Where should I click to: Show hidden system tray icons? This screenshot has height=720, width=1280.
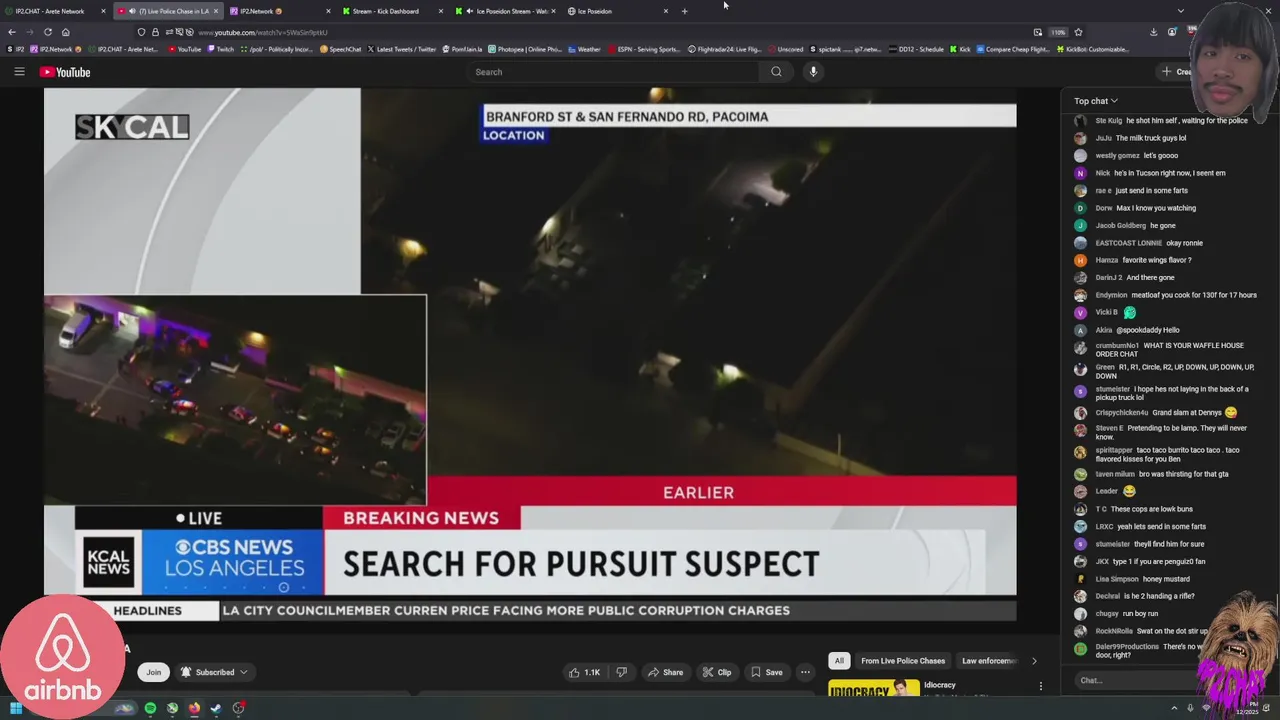1175,708
